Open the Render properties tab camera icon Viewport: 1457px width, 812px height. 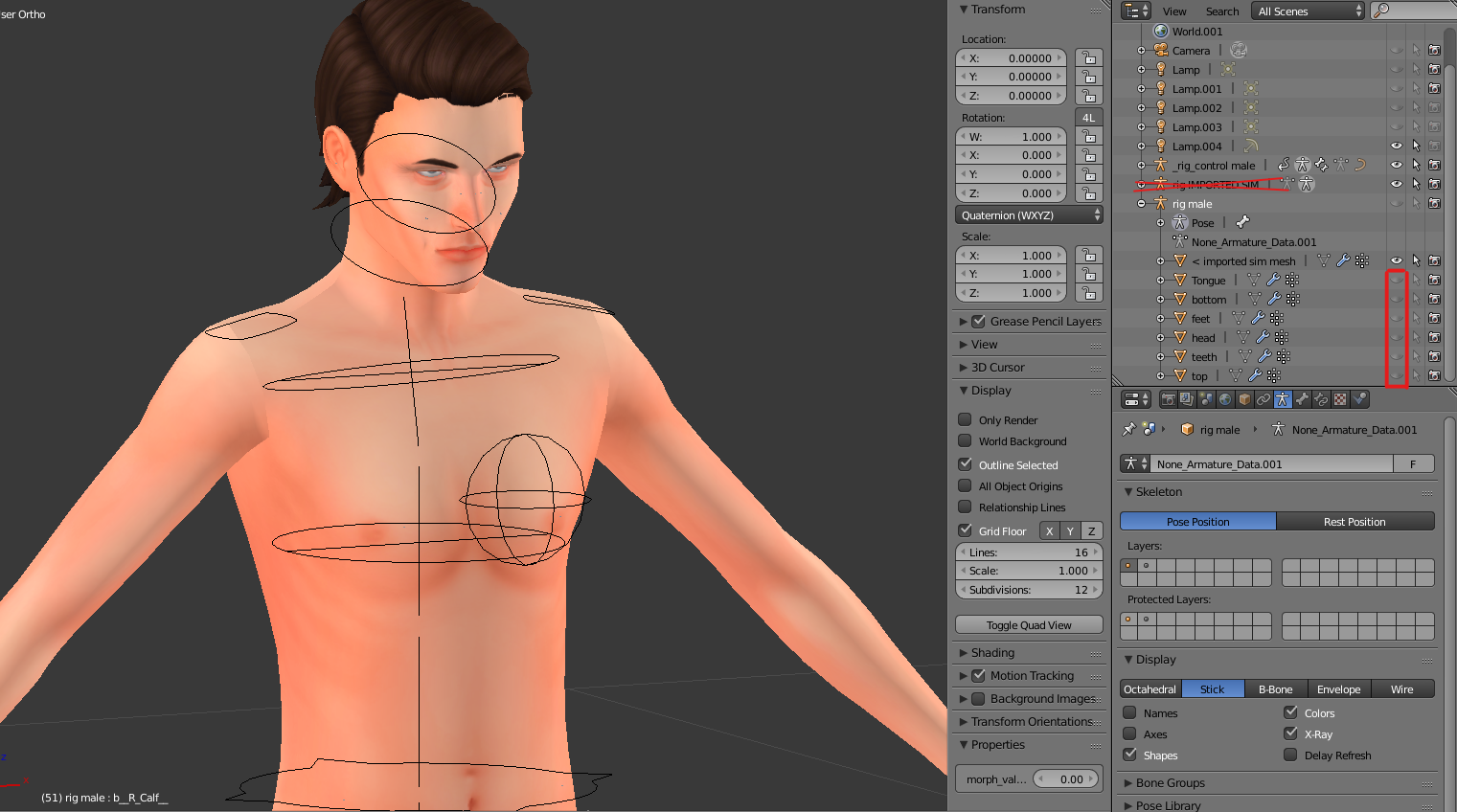(x=1168, y=399)
